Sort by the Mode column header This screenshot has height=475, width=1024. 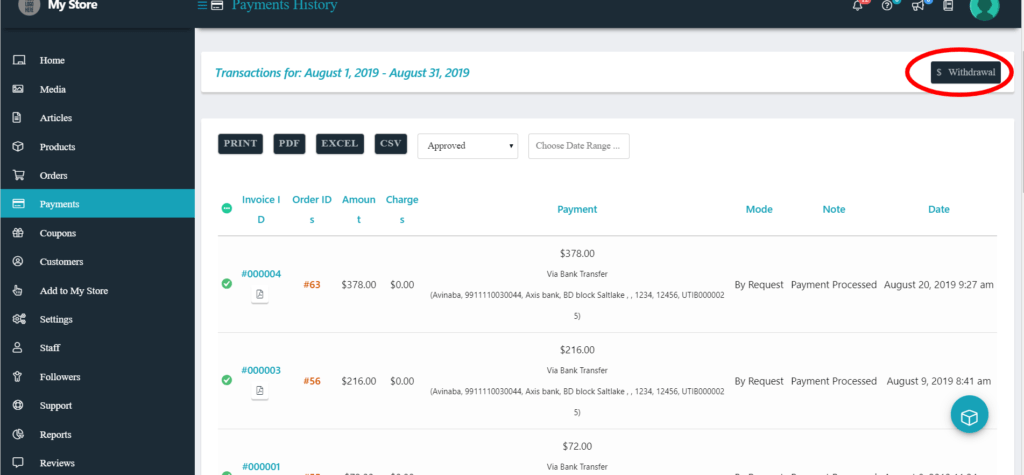[x=759, y=209]
